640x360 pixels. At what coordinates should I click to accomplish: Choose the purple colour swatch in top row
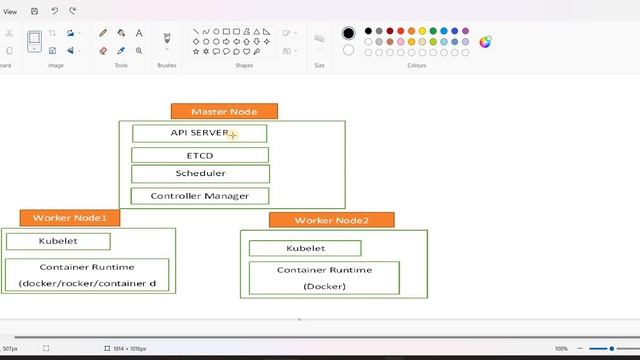[465, 31]
